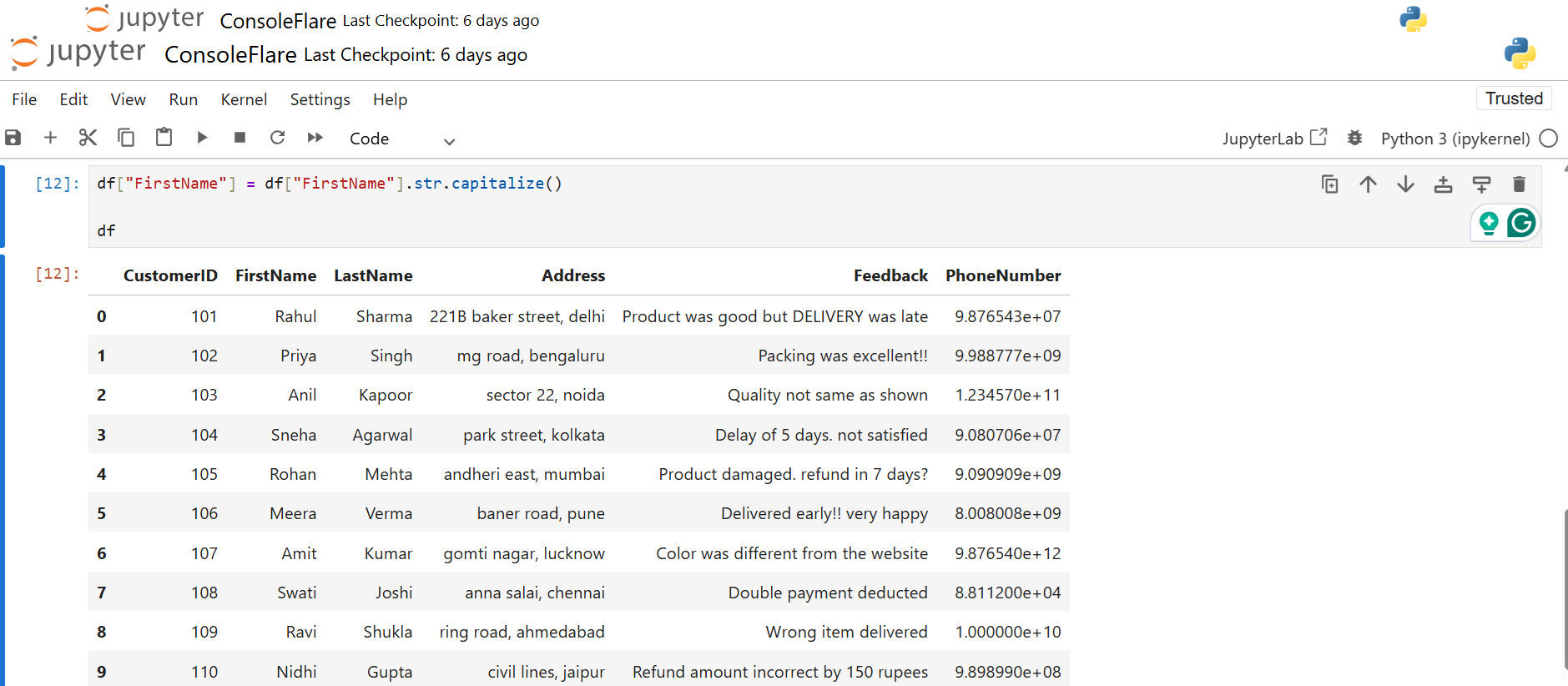
Task: Collapse the code input using its blue bar
Action: click(x=3, y=206)
